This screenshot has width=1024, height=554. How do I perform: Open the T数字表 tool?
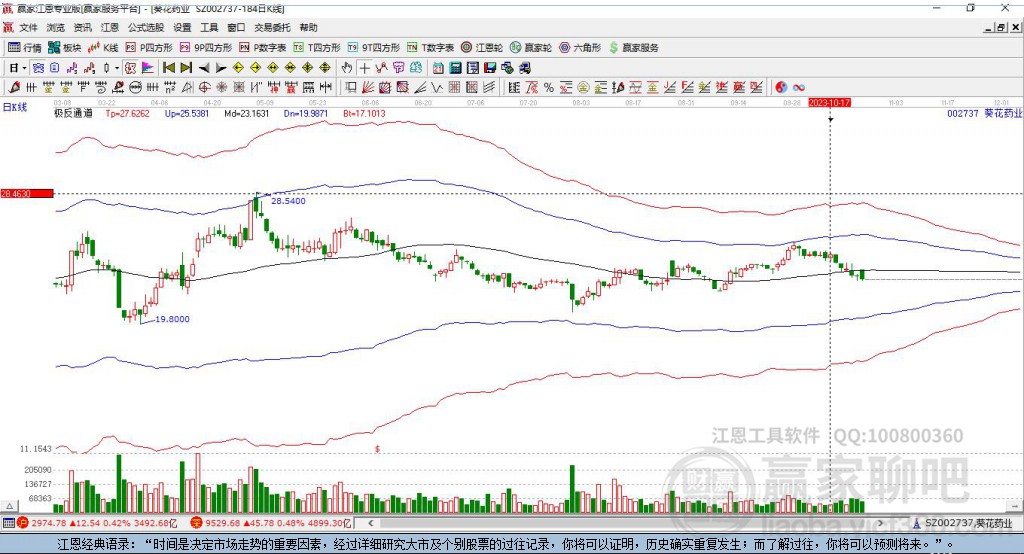tap(430, 48)
